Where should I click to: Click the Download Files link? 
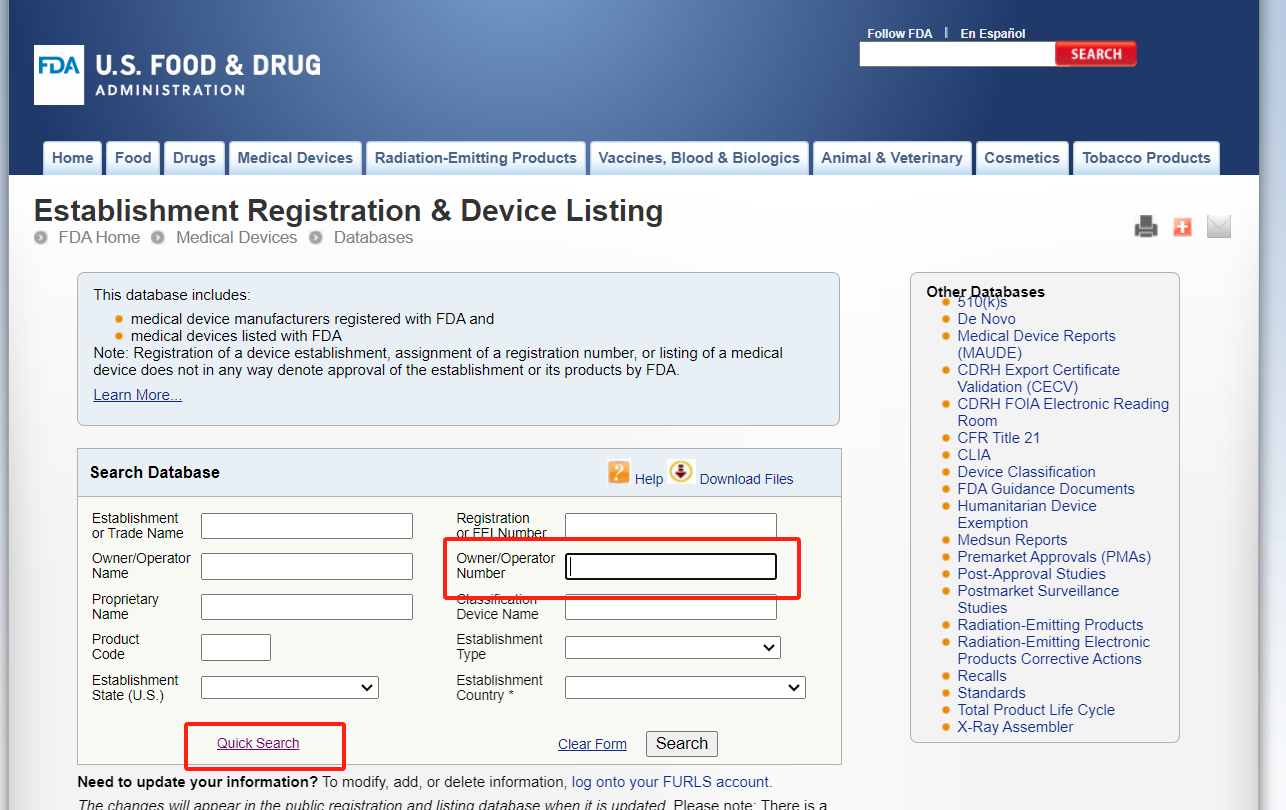click(747, 479)
